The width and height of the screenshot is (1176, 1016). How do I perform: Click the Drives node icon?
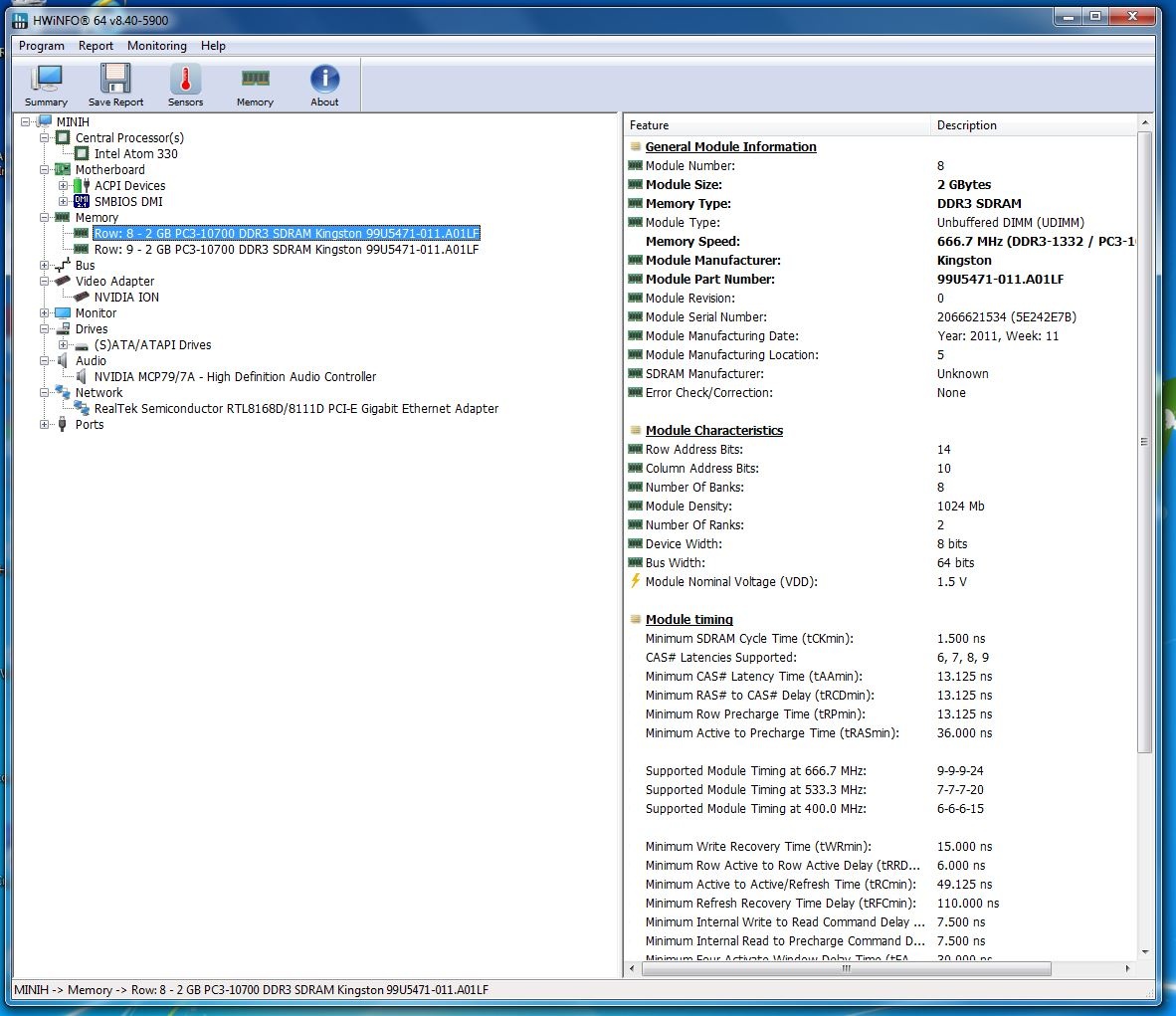(63, 328)
